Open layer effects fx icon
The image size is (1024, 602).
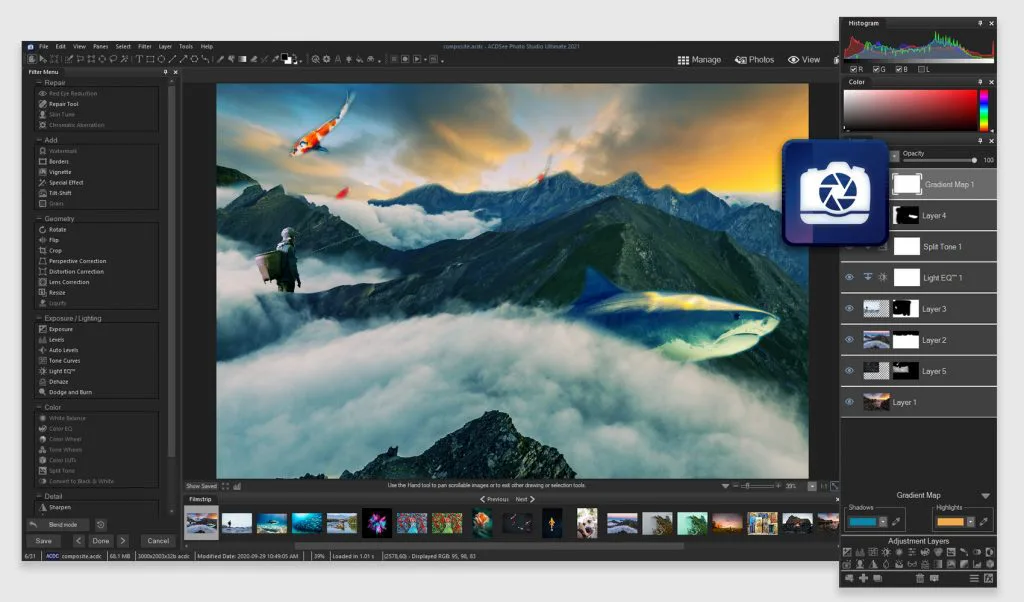pyautogui.click(x=988, y=578)
